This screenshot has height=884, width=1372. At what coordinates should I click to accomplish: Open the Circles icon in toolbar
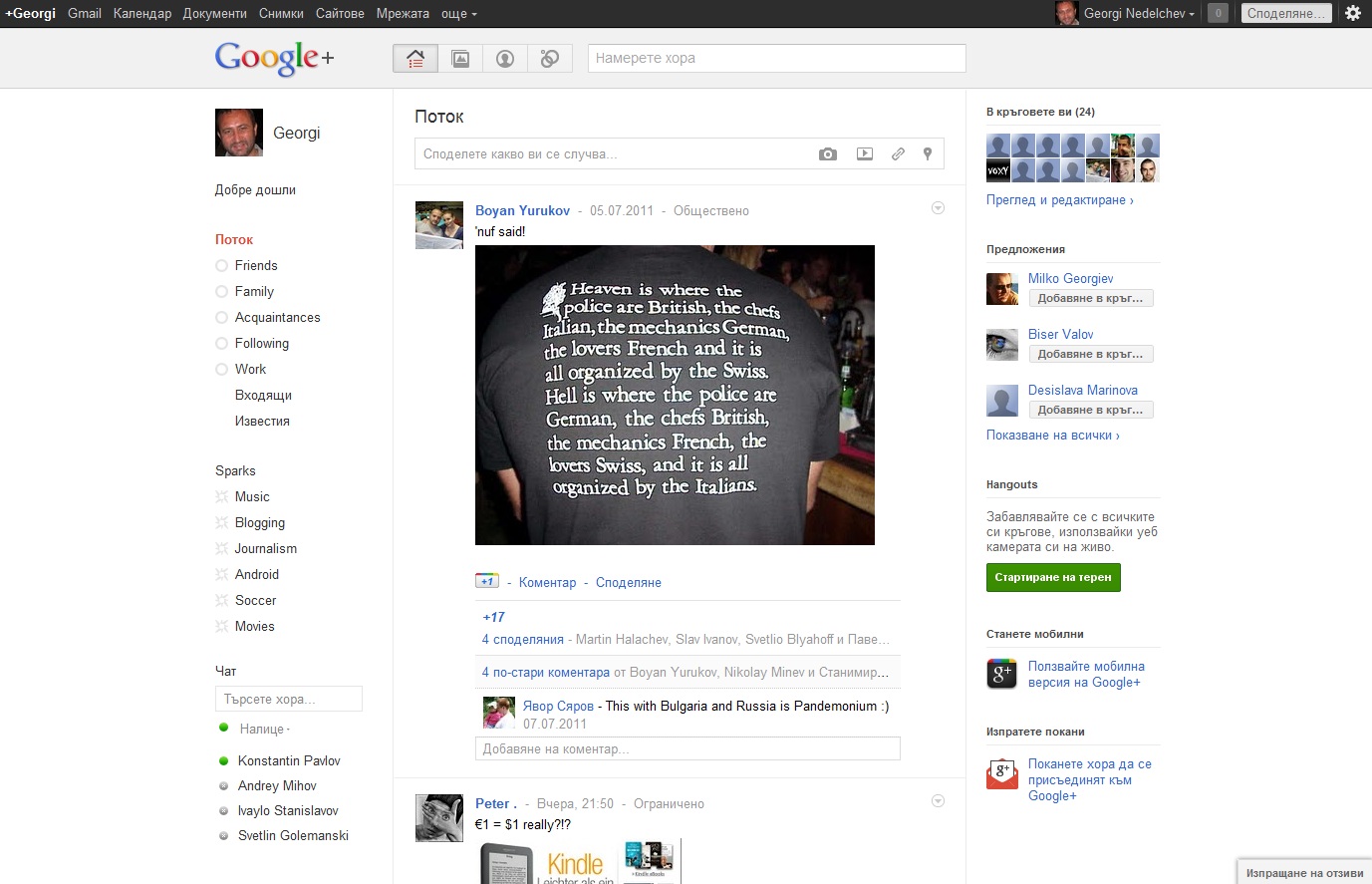click(549, 59)
